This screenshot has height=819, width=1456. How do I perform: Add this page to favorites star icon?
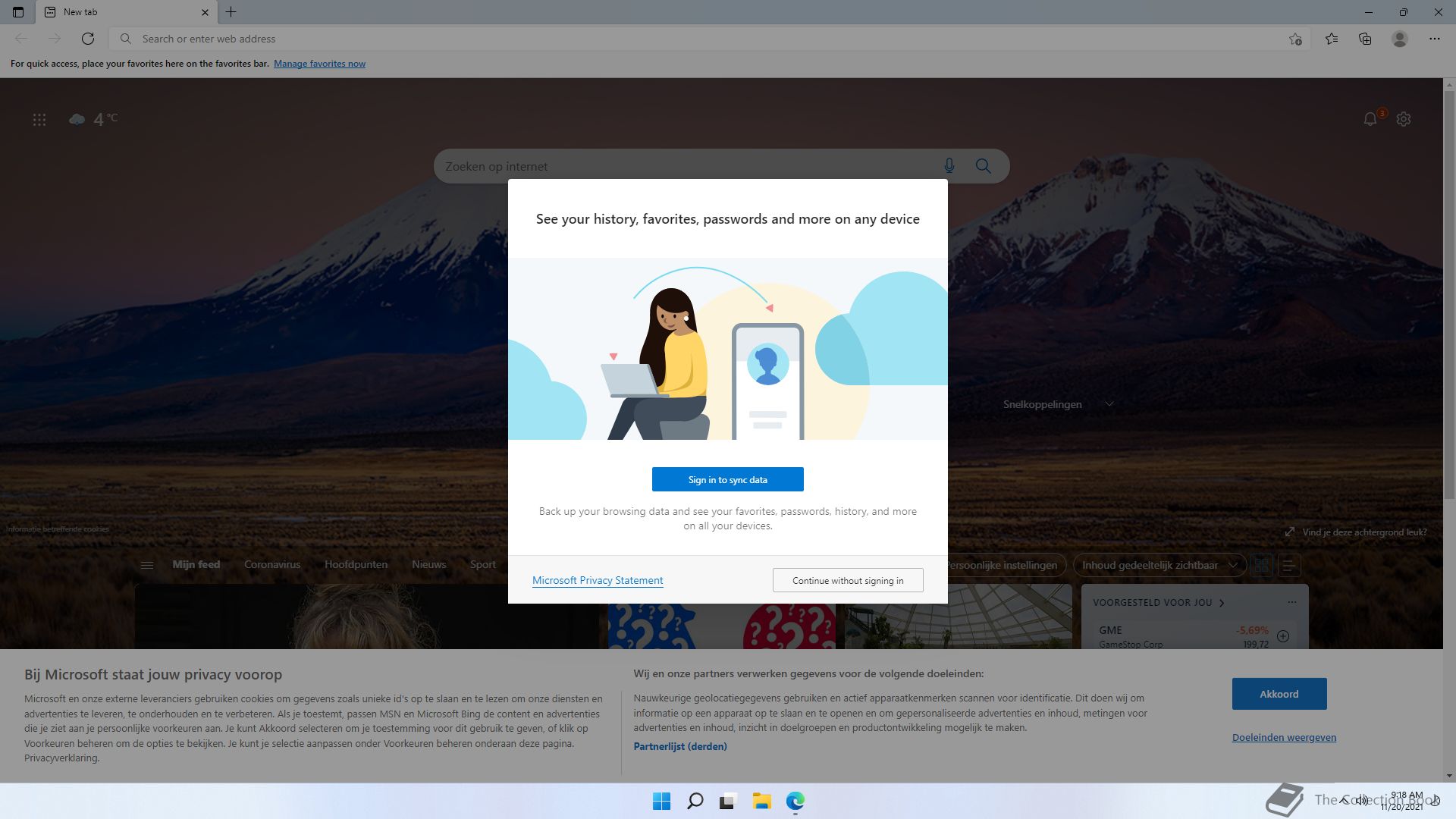point(1295,39)
